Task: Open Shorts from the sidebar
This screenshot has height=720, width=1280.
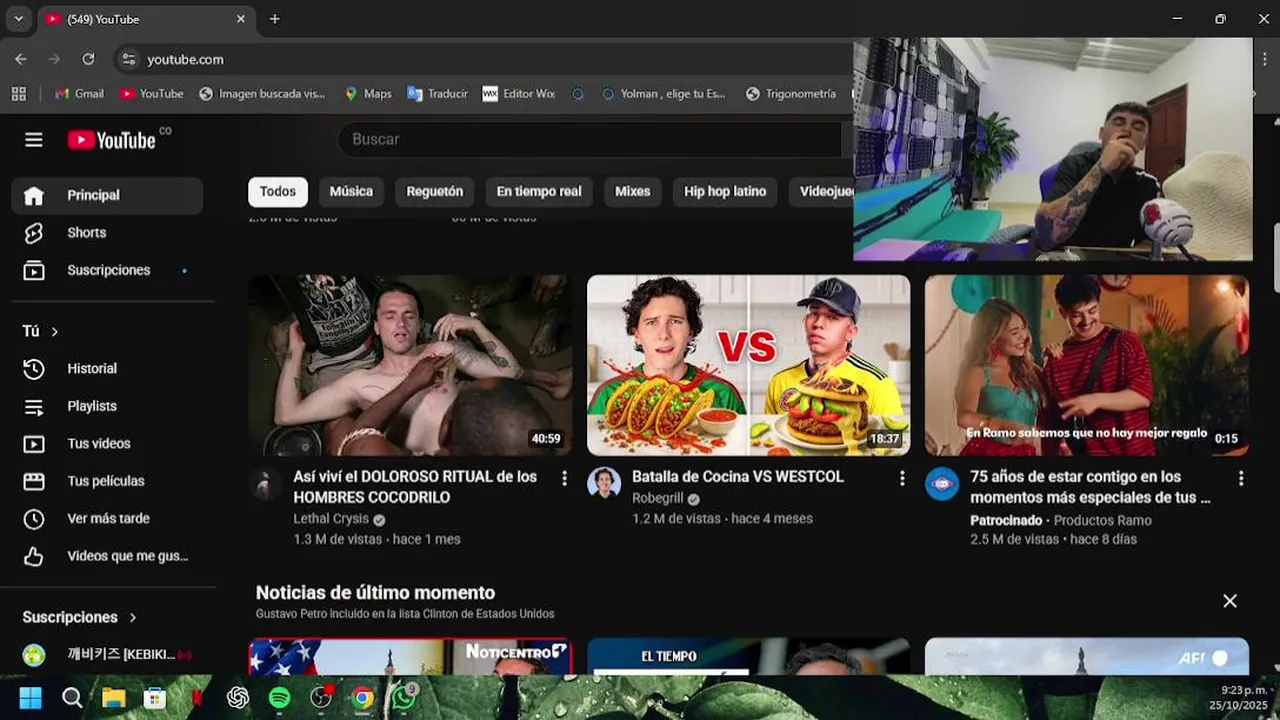Action: 107,232
